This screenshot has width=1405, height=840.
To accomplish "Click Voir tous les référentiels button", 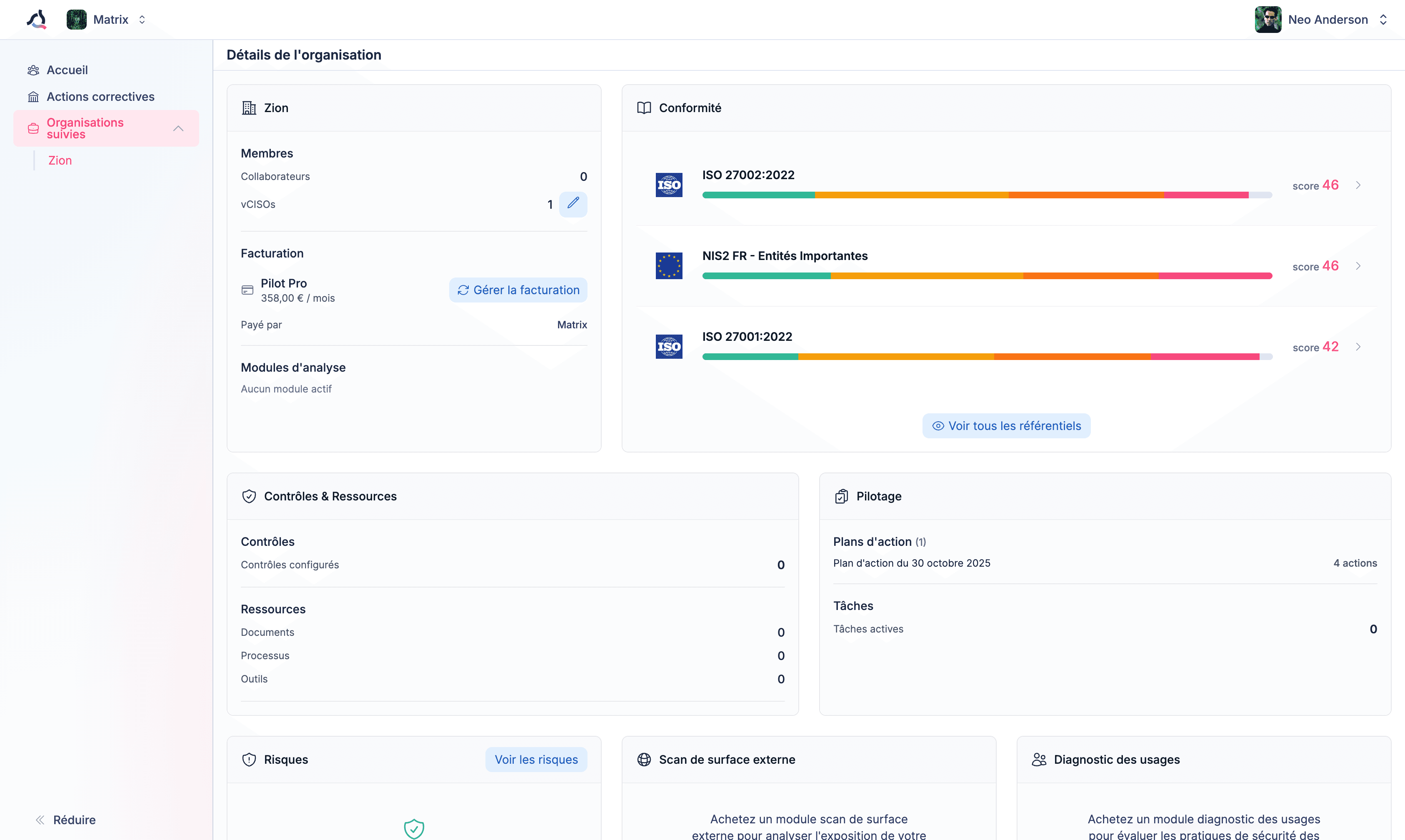I will point(1006,426).
